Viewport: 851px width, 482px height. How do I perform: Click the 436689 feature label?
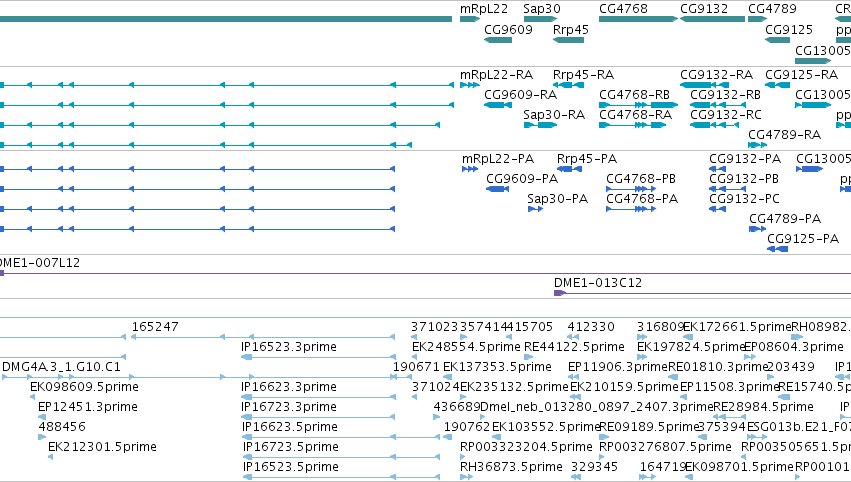click(456, 407)
